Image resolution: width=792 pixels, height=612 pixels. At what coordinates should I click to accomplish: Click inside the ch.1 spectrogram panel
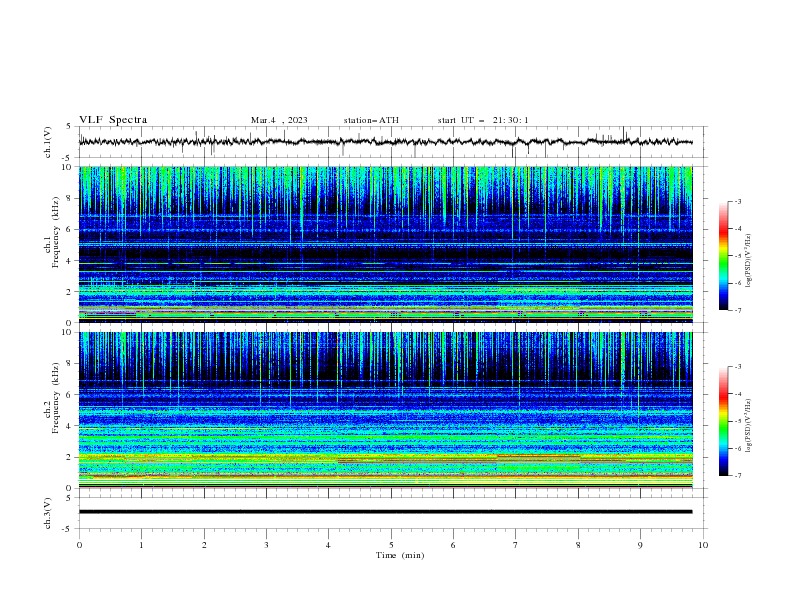(385, 244)
